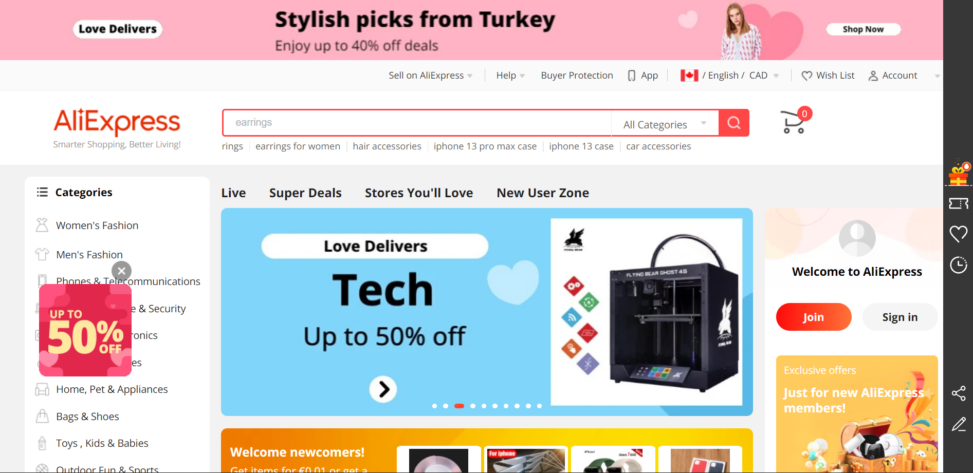Click the pencil feedback icon in sidebar
Screen dimensions: 973x473
click(959, 425)
